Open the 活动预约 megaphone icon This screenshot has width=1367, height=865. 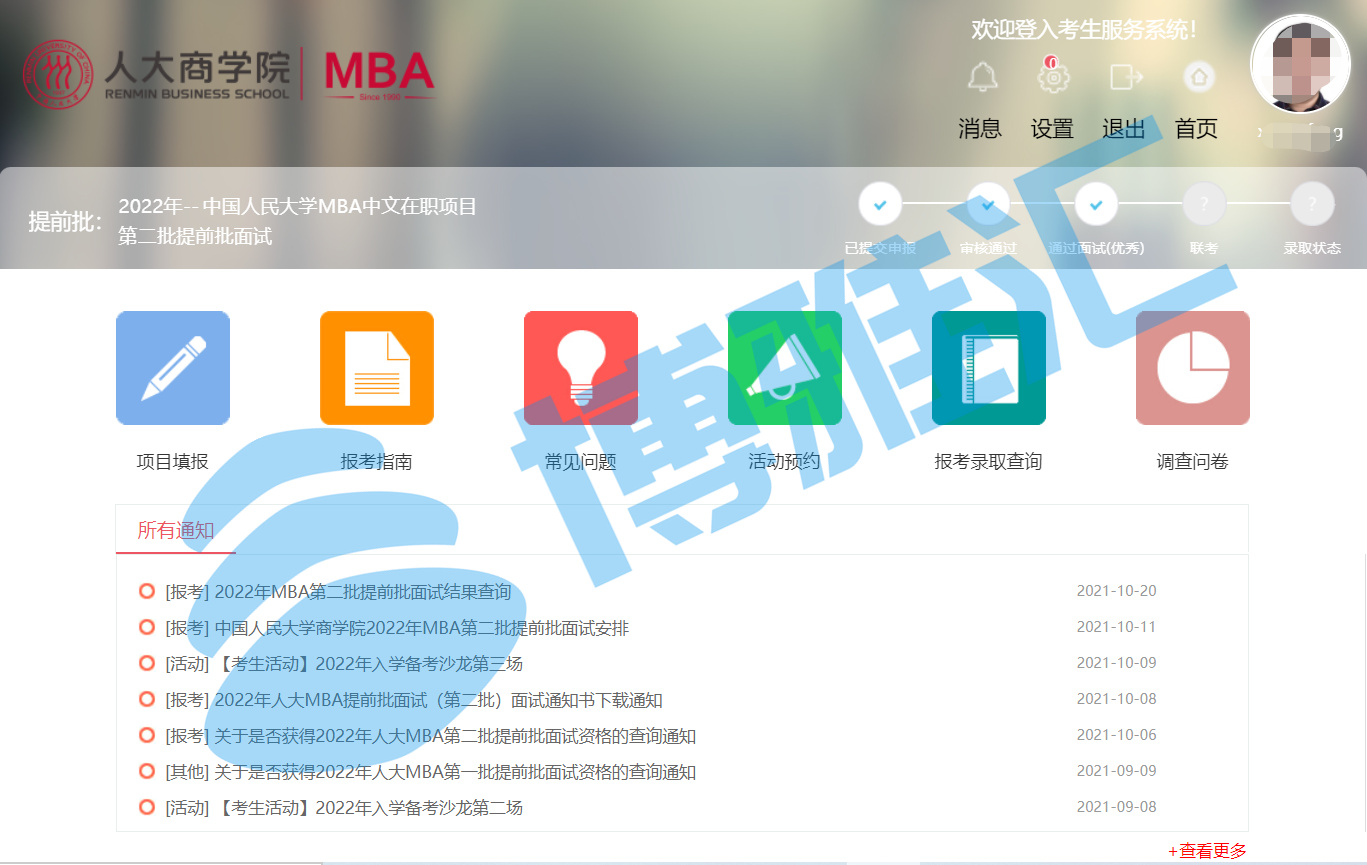785,368
